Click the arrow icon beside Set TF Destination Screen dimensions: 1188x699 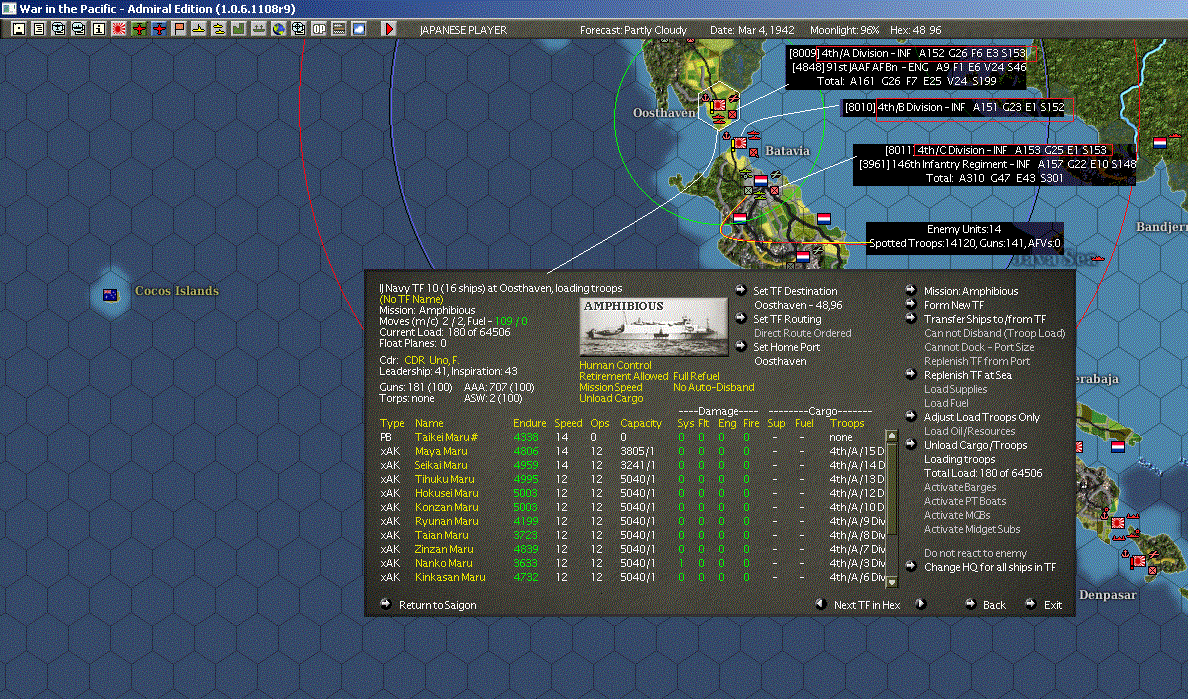point(740,290)
